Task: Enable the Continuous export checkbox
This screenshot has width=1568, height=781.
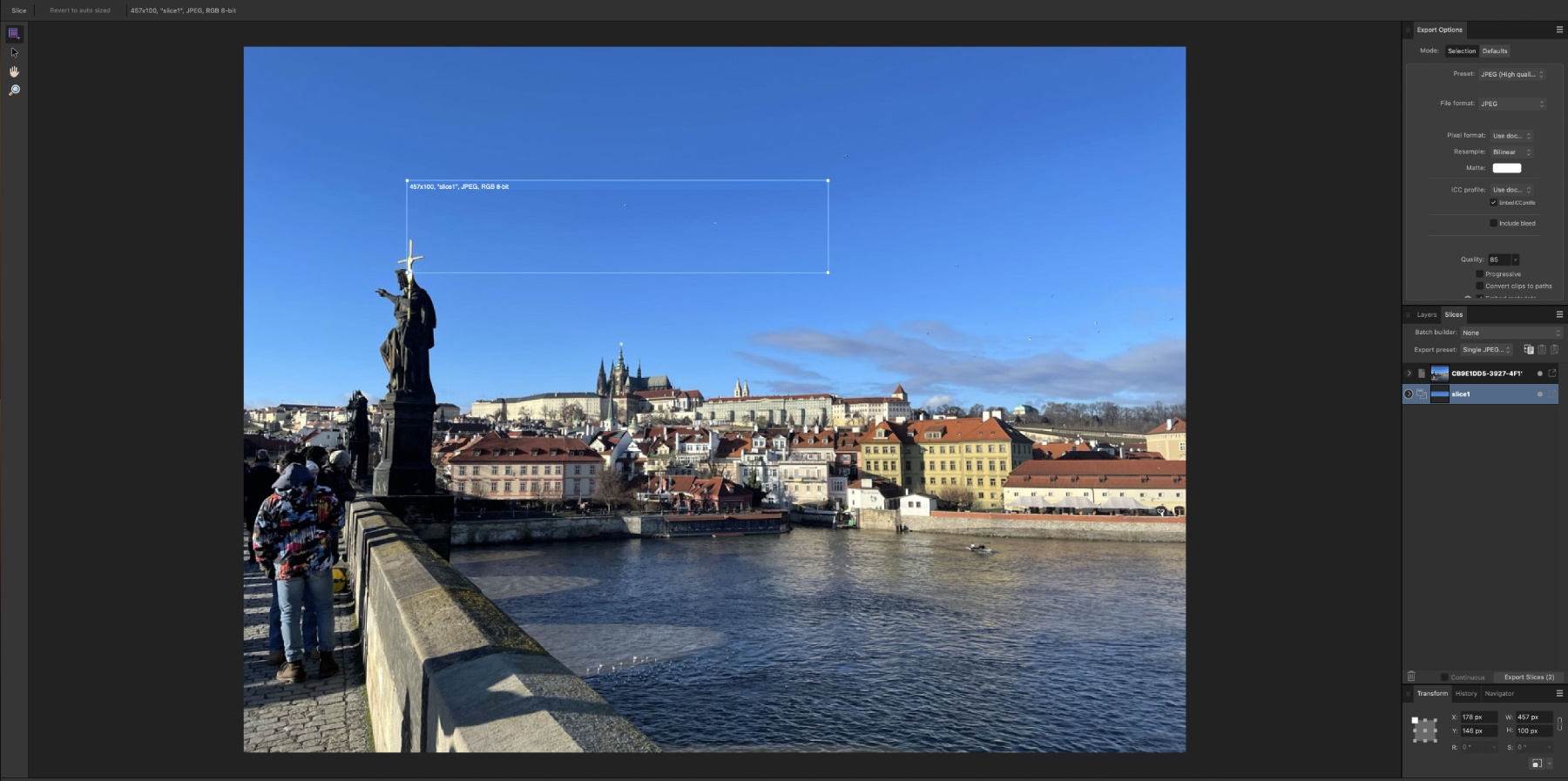Action: [x=1444, y=677]
